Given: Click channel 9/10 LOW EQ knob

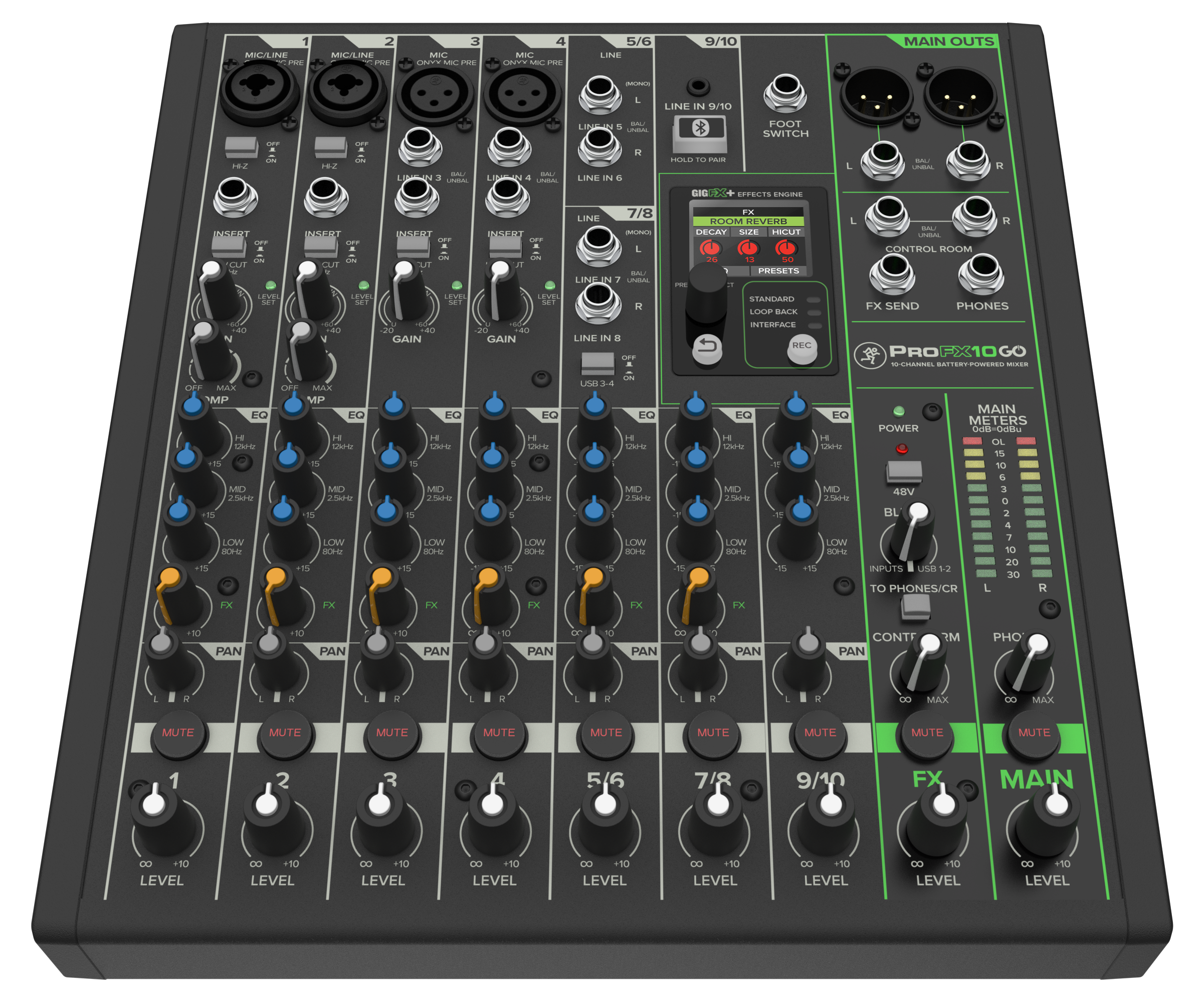Looking at the screenshot, I should [x=801, y=529].
